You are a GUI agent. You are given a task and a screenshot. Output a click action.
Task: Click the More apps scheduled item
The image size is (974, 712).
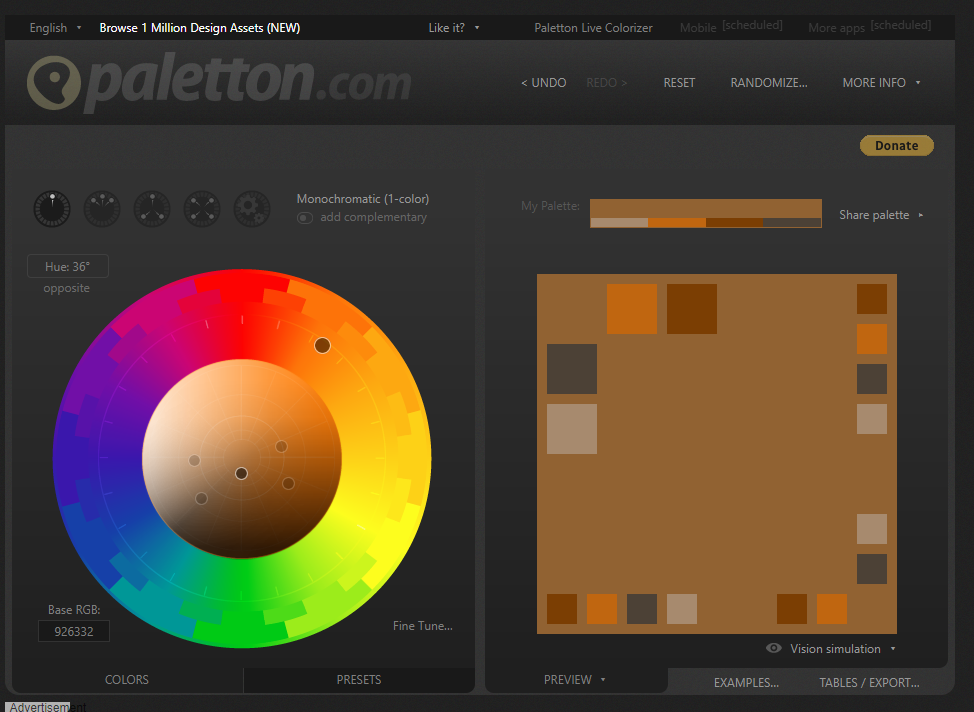click(870, 27)
